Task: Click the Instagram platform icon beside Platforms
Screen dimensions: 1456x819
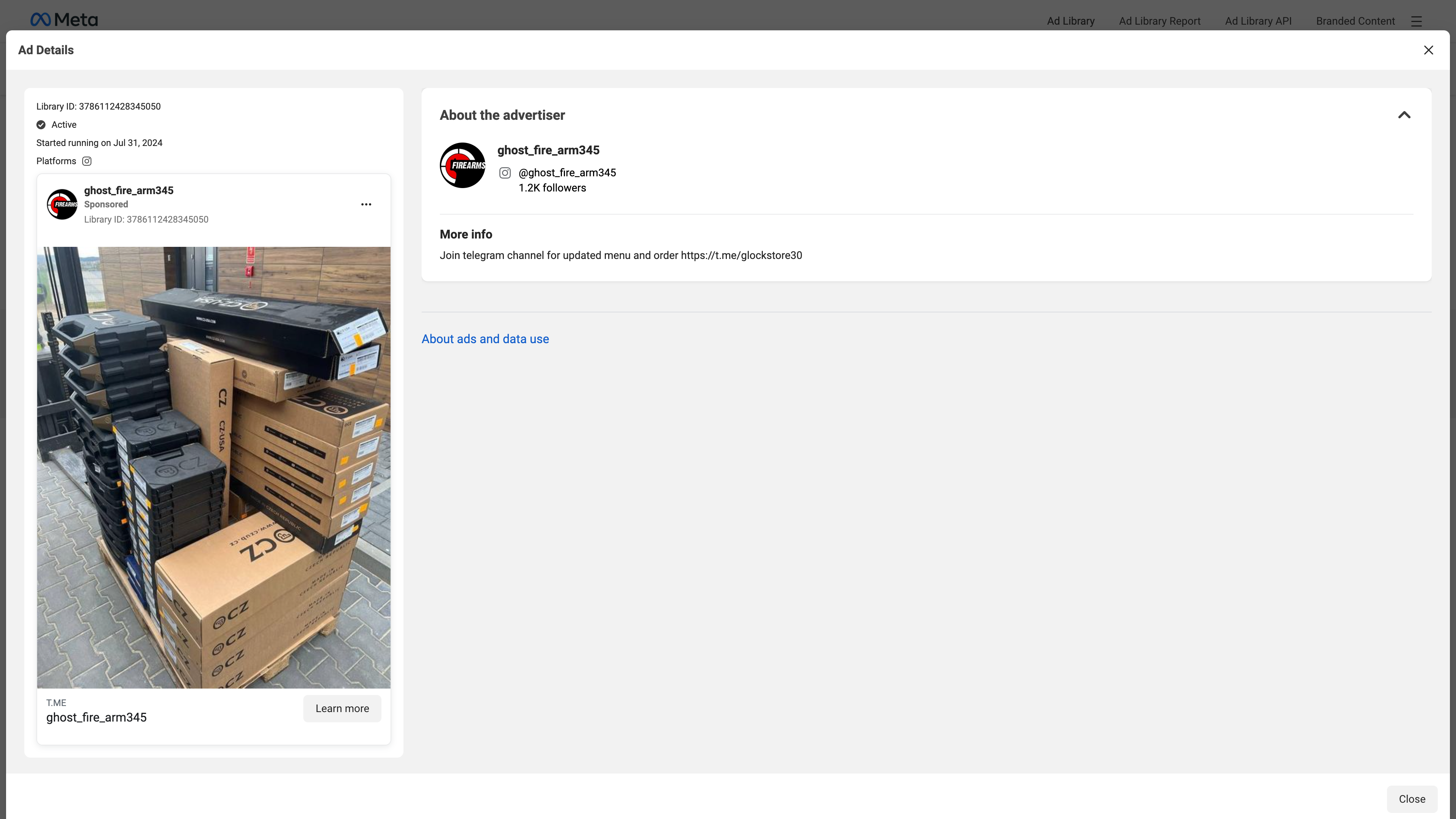Action: (x=86, y=161)
